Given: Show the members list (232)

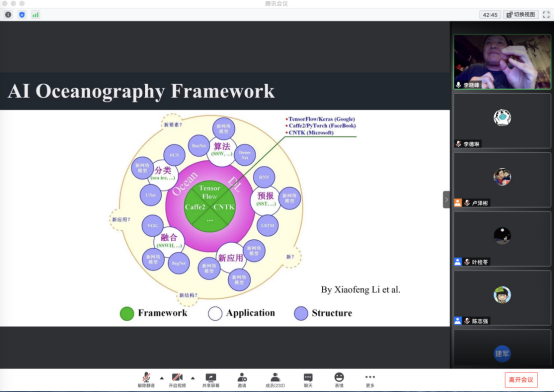Looking at the screenshot, I should tap(275, 380).
